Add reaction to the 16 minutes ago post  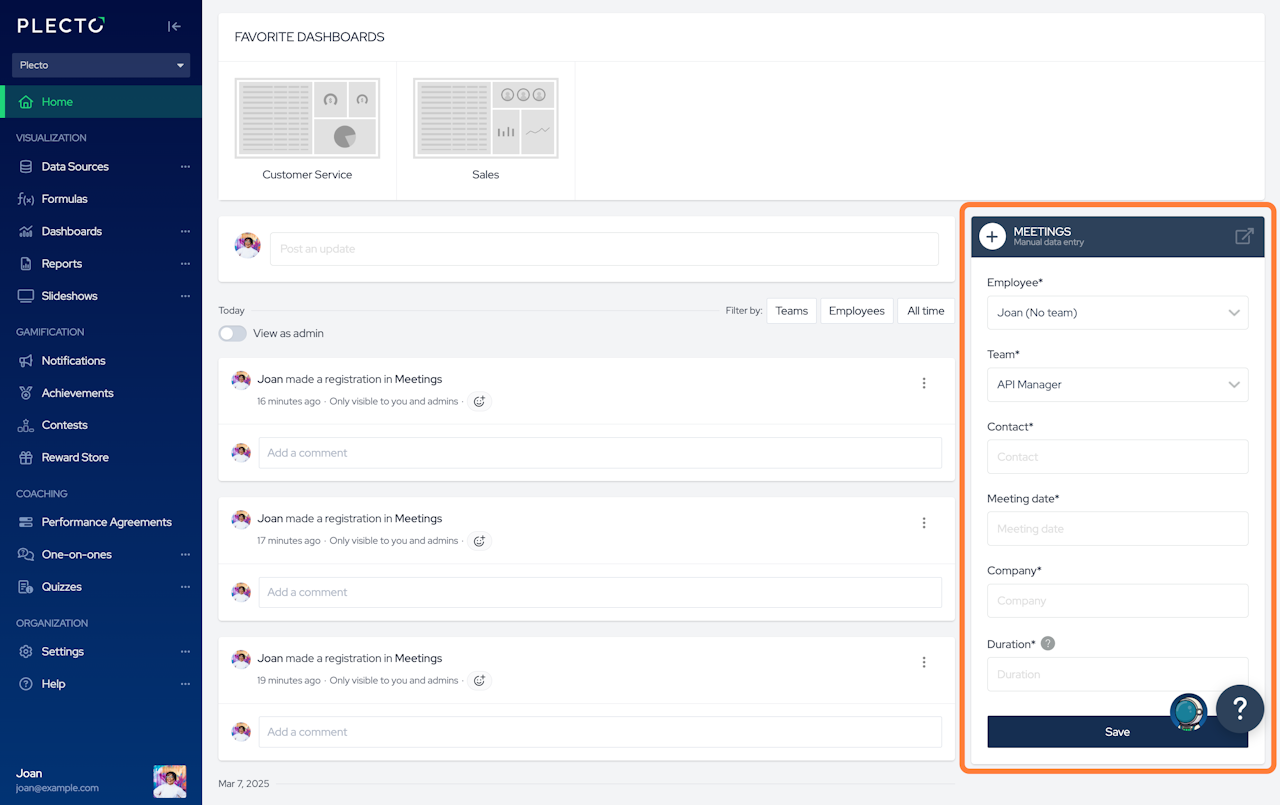(x=480, y=402)
